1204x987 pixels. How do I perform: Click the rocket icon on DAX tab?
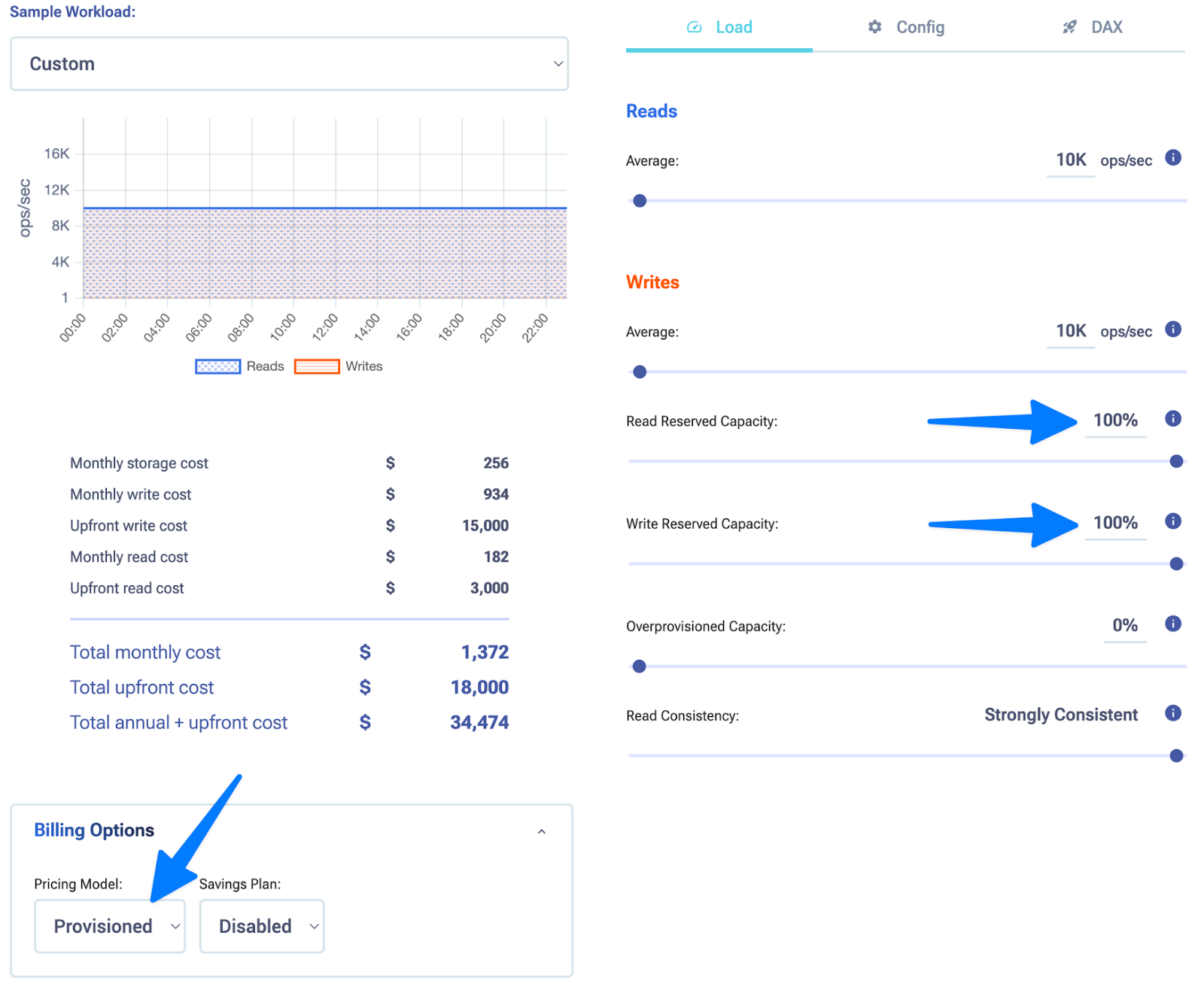click(1069, 27)
